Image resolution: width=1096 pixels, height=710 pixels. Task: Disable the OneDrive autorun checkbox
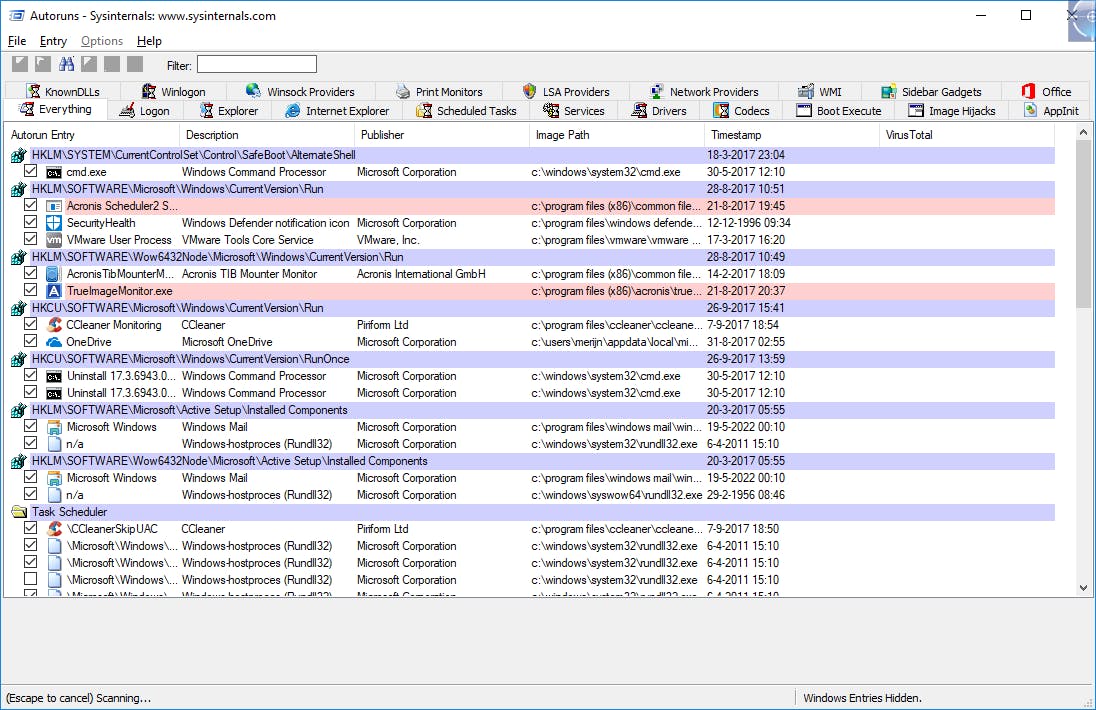tap(31, 341)
